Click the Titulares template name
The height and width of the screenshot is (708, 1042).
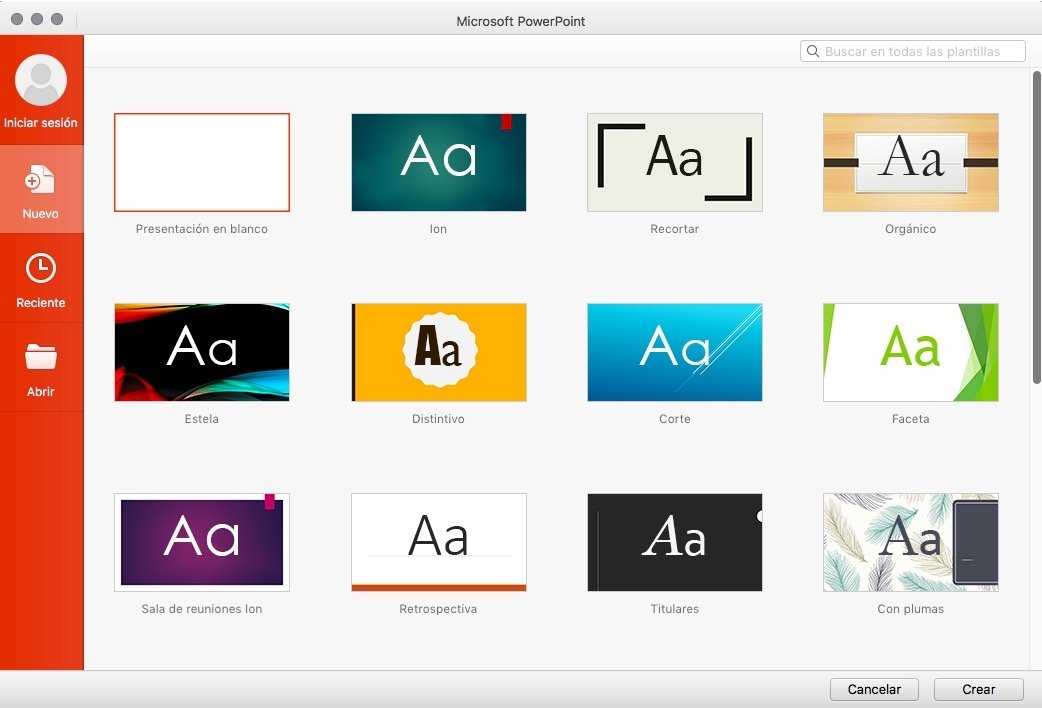(675, 609)
